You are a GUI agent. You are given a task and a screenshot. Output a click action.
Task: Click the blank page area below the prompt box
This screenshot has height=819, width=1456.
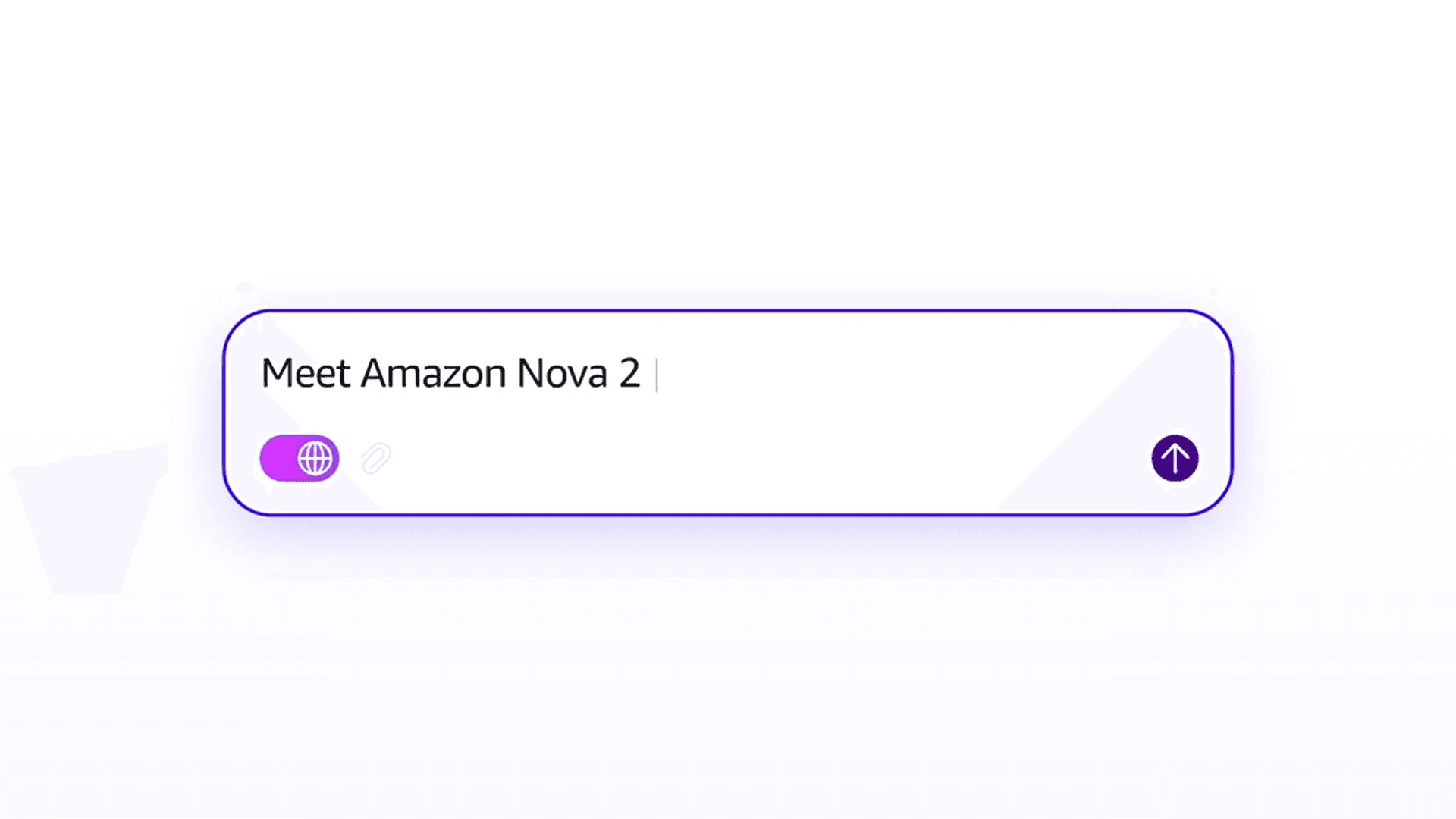click(x=728, y=667)
